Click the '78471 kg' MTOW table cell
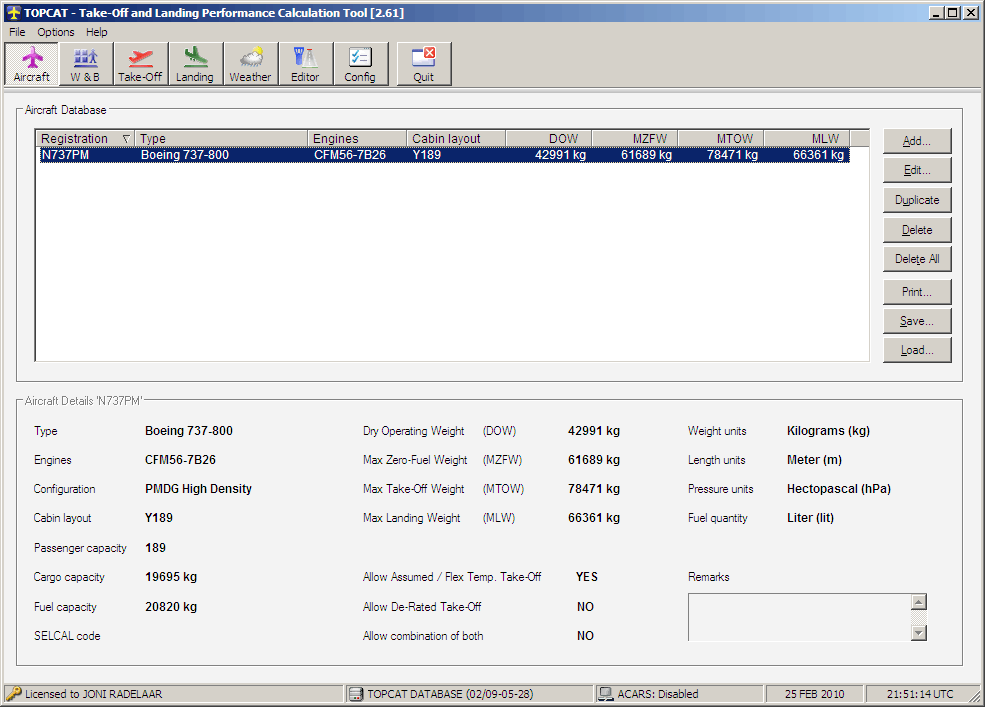Image resolution: width=985 pixels, height=707 pixels. click(732, 155)
